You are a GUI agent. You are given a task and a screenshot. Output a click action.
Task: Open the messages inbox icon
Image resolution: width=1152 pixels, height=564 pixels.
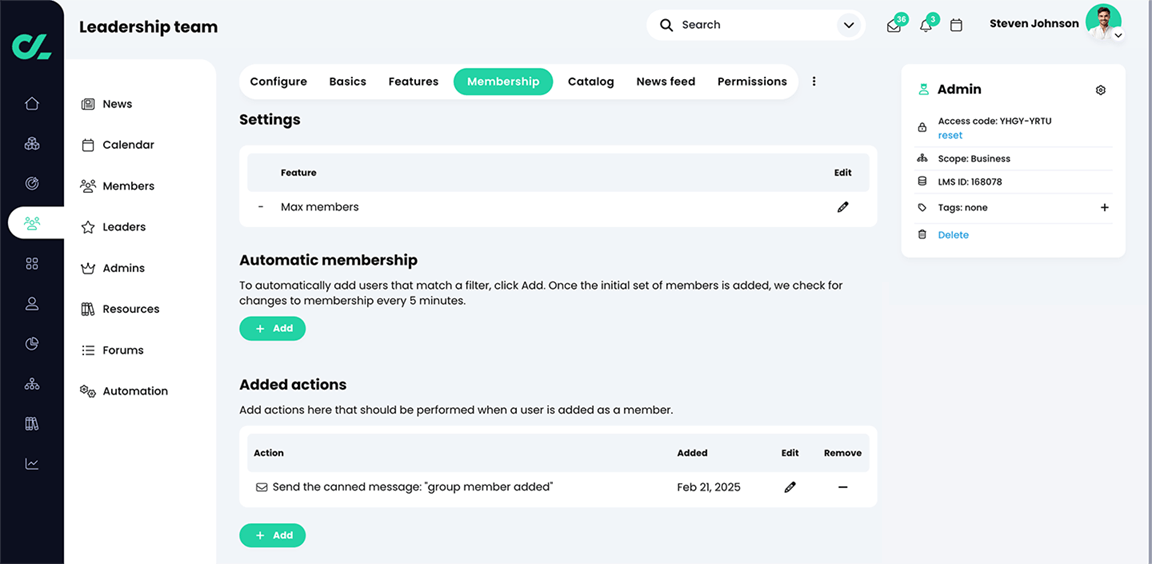(x=894, y=26)
